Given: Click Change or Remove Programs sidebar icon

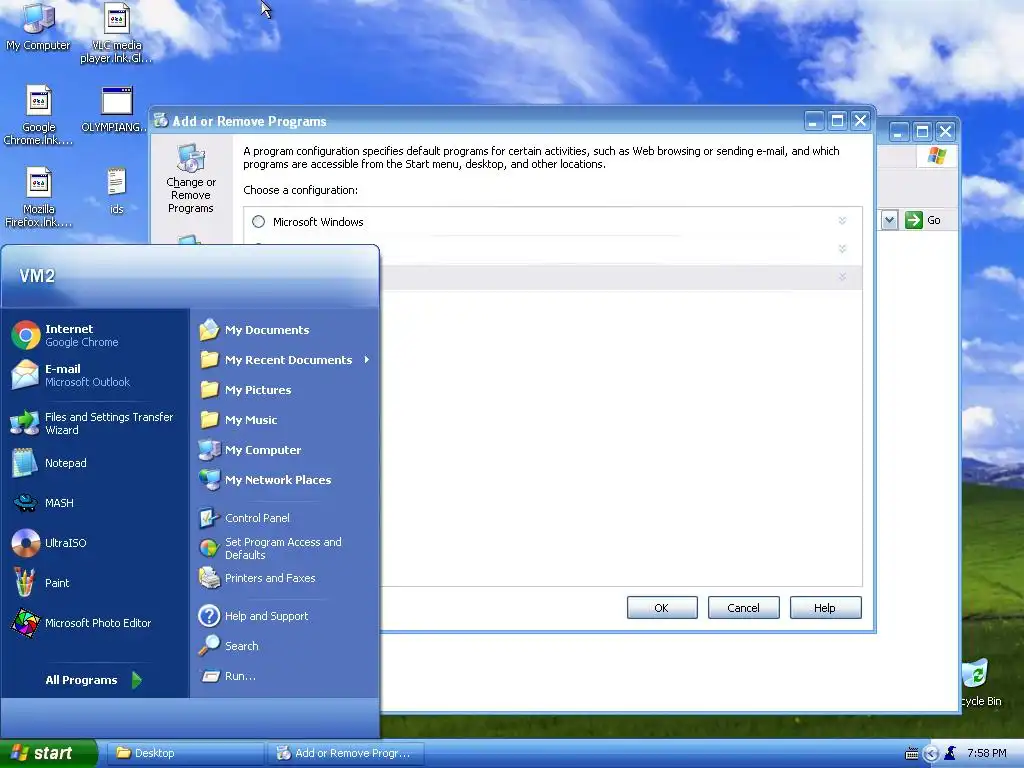Looking at the screenshot, I should pos(191,179).
